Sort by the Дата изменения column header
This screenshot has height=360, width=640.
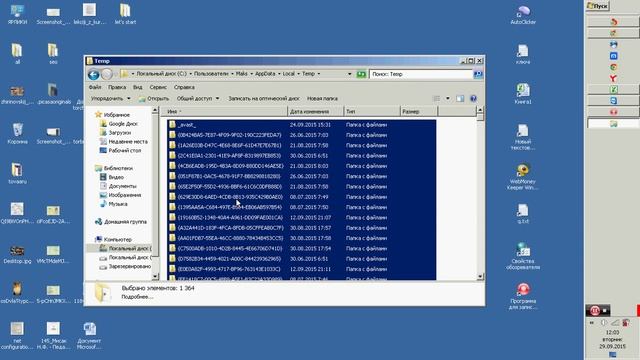tap(316, 111)
